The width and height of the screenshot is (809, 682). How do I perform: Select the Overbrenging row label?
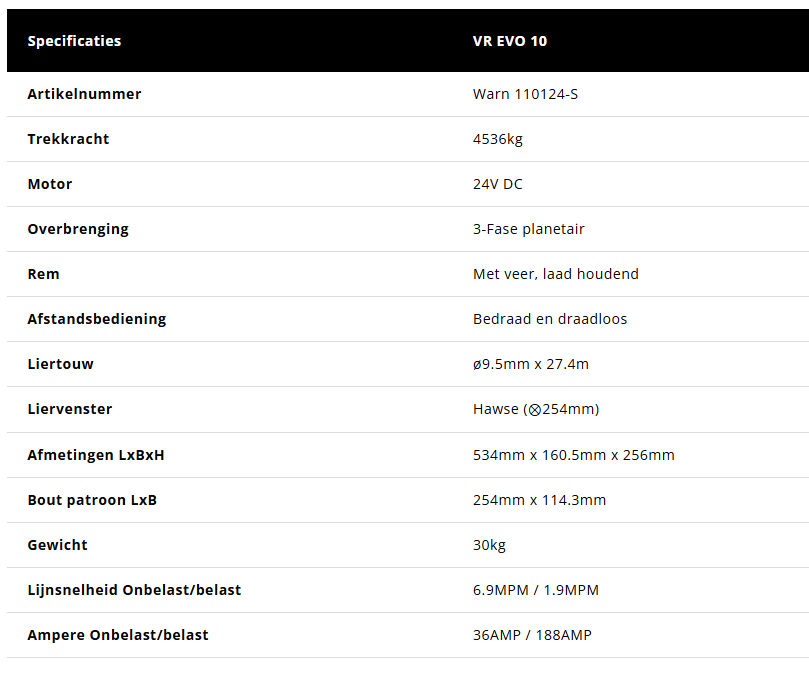click(x=78, y=229)
